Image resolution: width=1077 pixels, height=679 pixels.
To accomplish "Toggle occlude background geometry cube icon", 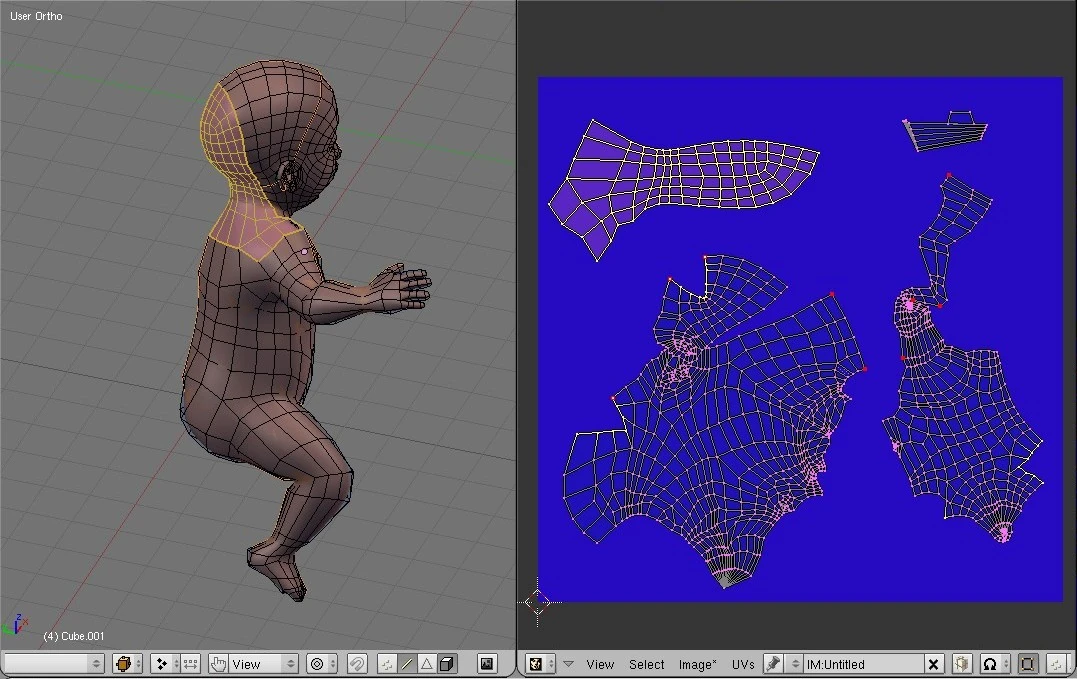I will pos(447,664).
